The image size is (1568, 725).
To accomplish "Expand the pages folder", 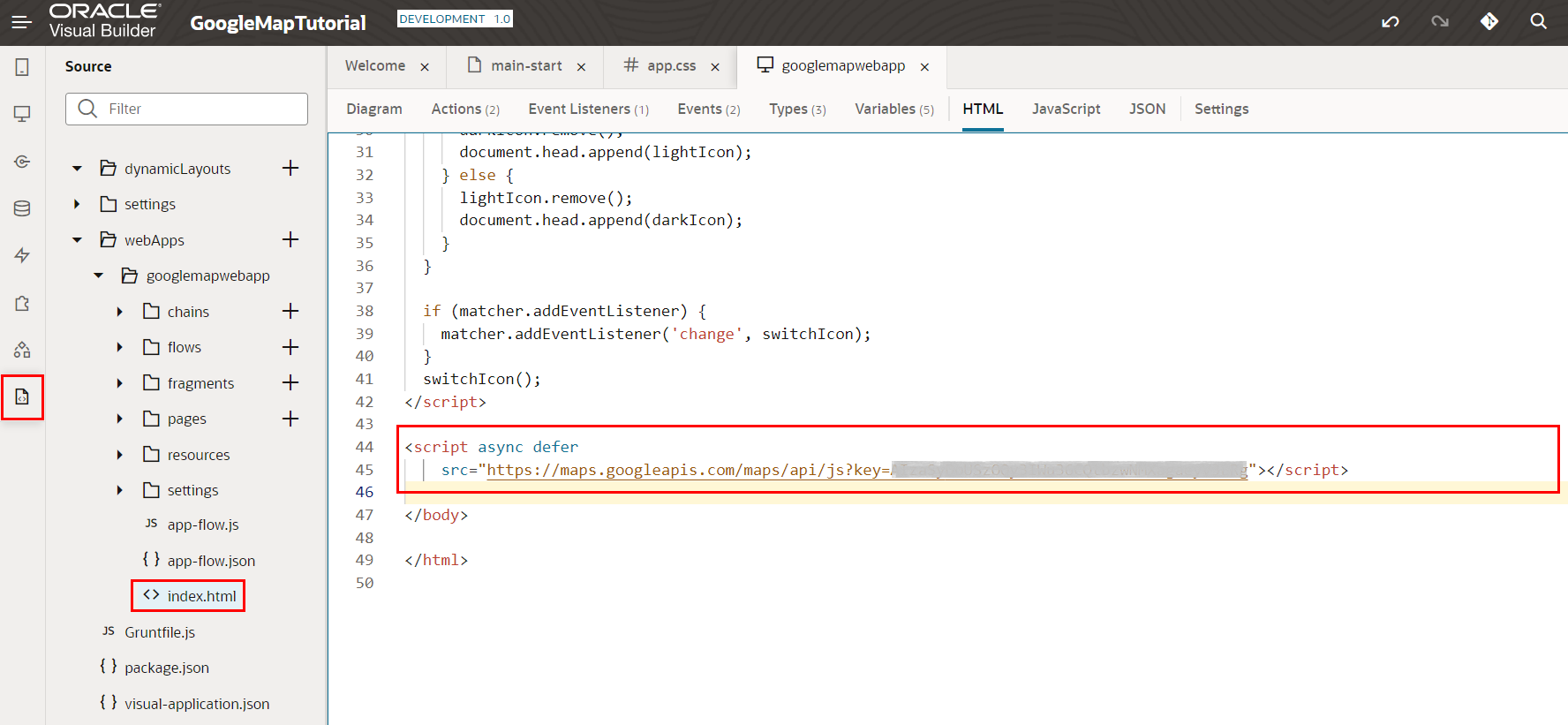I will point(120,419).
